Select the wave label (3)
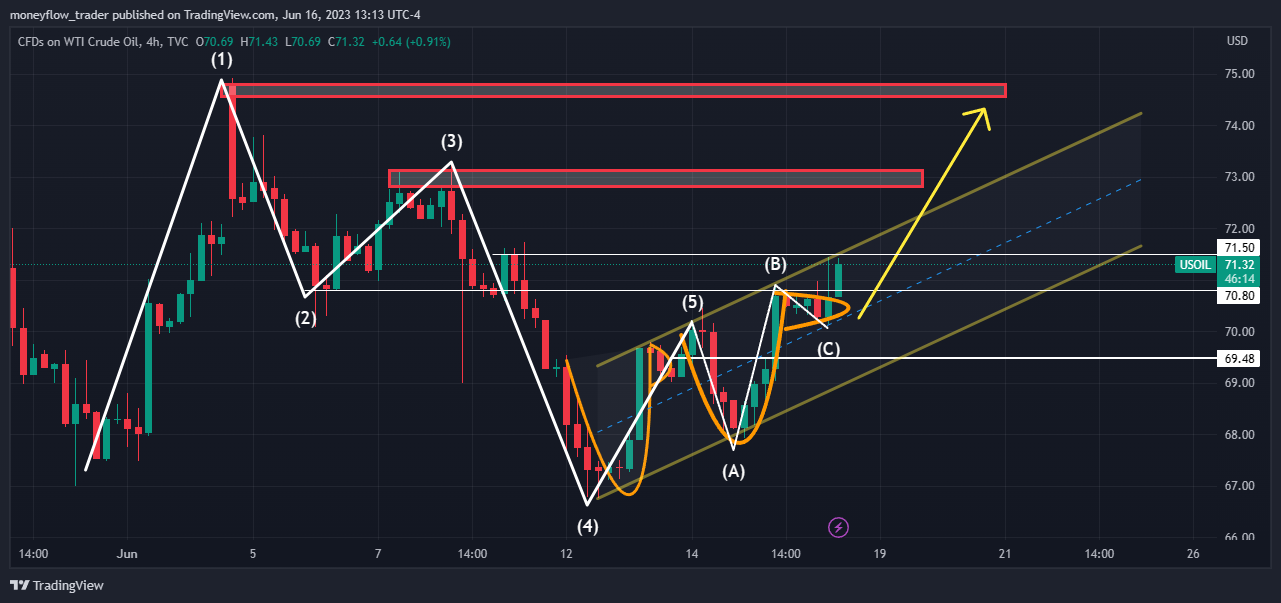Viewport: 1281px width, 603px height. (452, 142)
